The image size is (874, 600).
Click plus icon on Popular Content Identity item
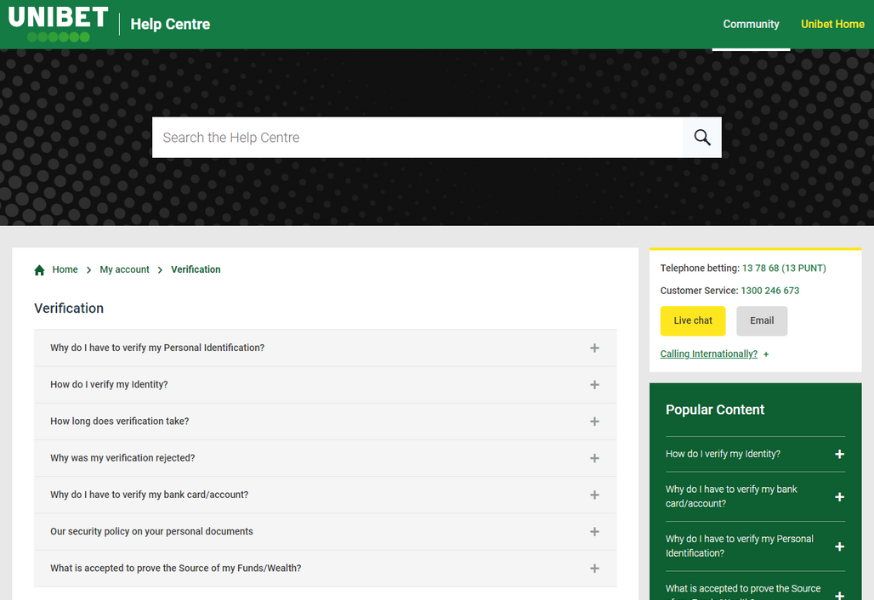pos(839,454)
